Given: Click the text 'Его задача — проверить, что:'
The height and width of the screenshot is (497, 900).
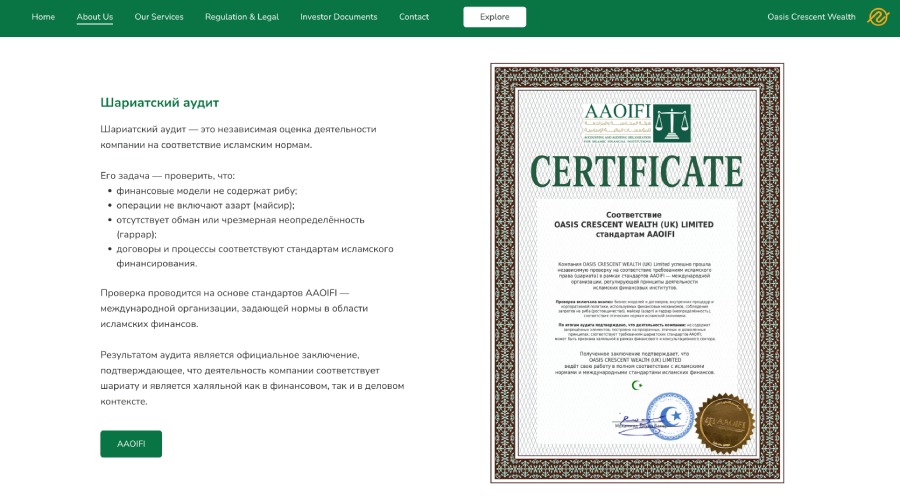Looking at the screenshot, I should pos(168,176).
